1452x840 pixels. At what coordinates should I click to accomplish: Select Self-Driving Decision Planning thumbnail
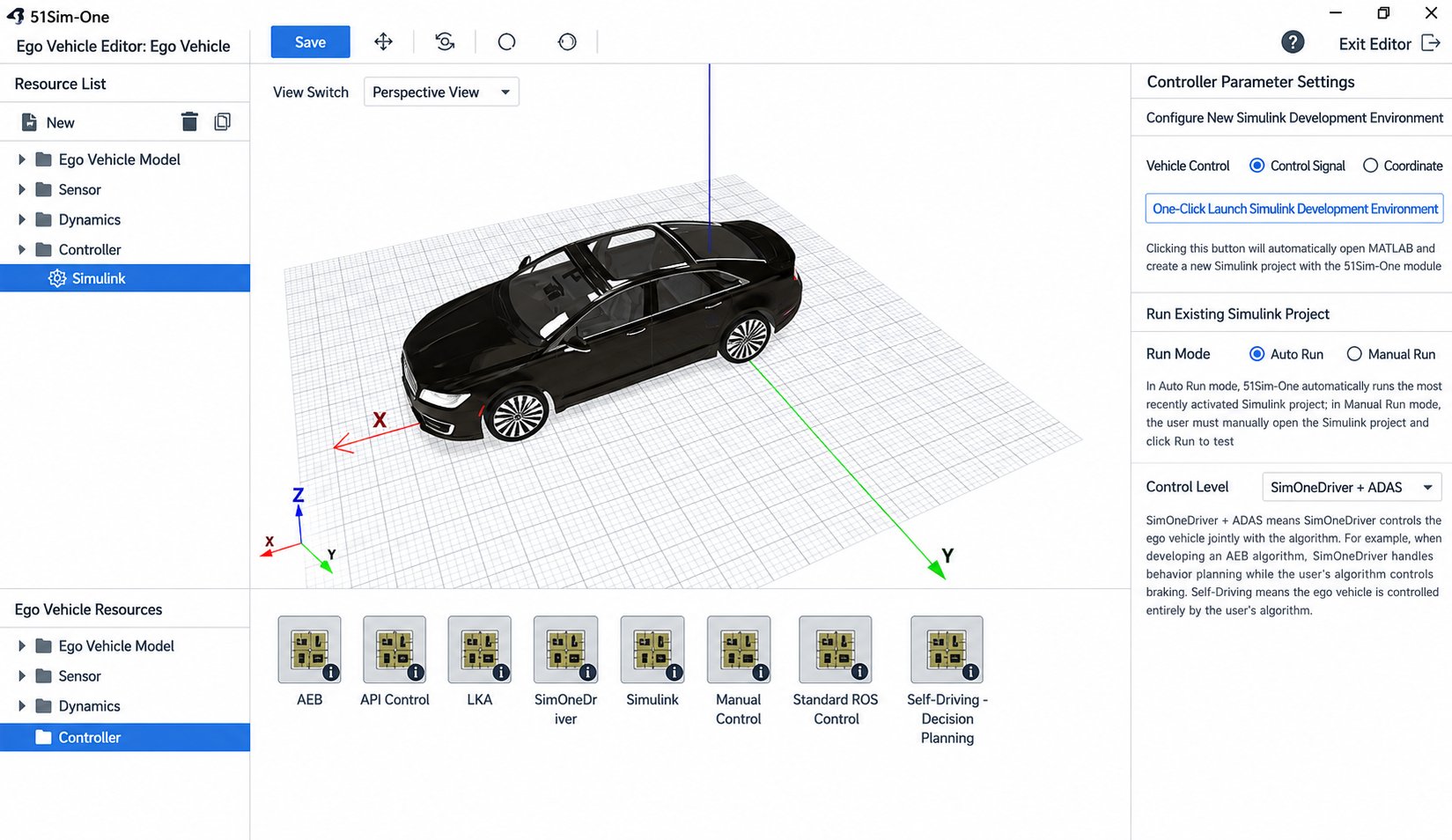tap(947, 650)
